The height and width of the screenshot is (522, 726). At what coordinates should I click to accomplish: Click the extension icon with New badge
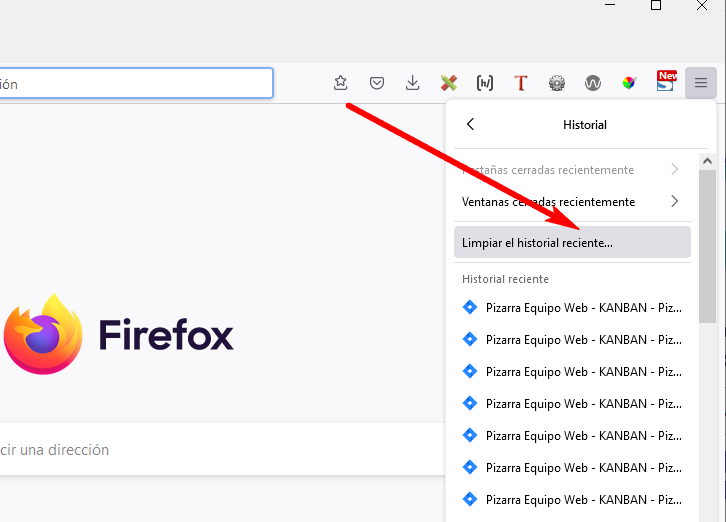665,82
